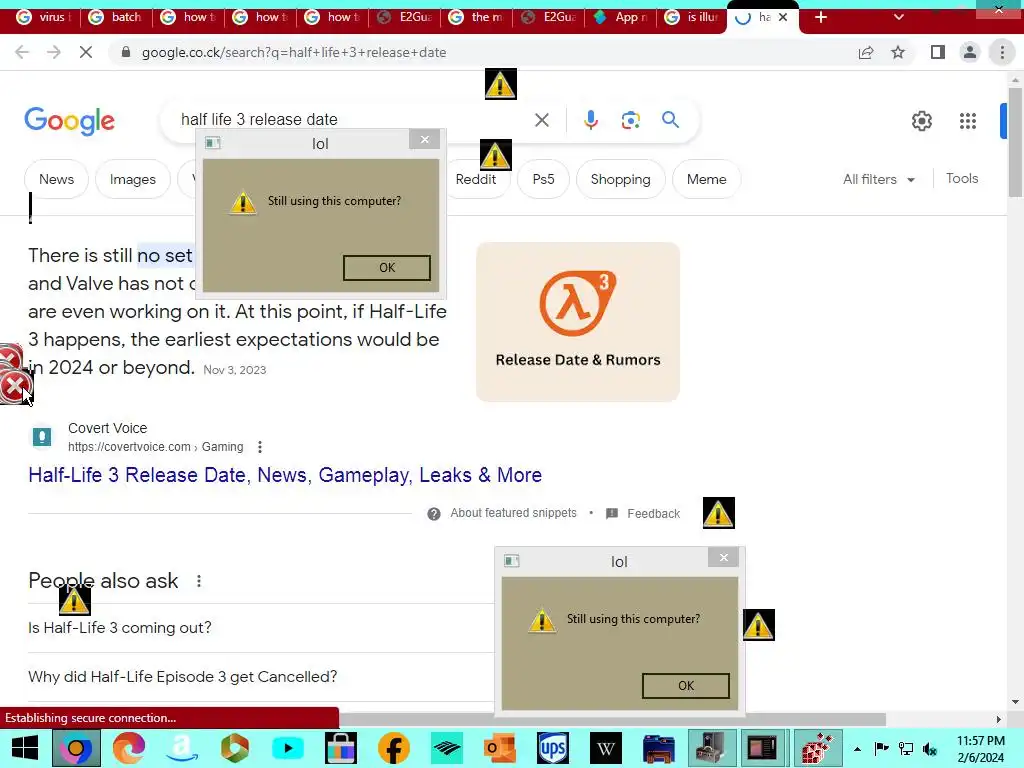Open UPS app from taskbar

click(552, 748)
